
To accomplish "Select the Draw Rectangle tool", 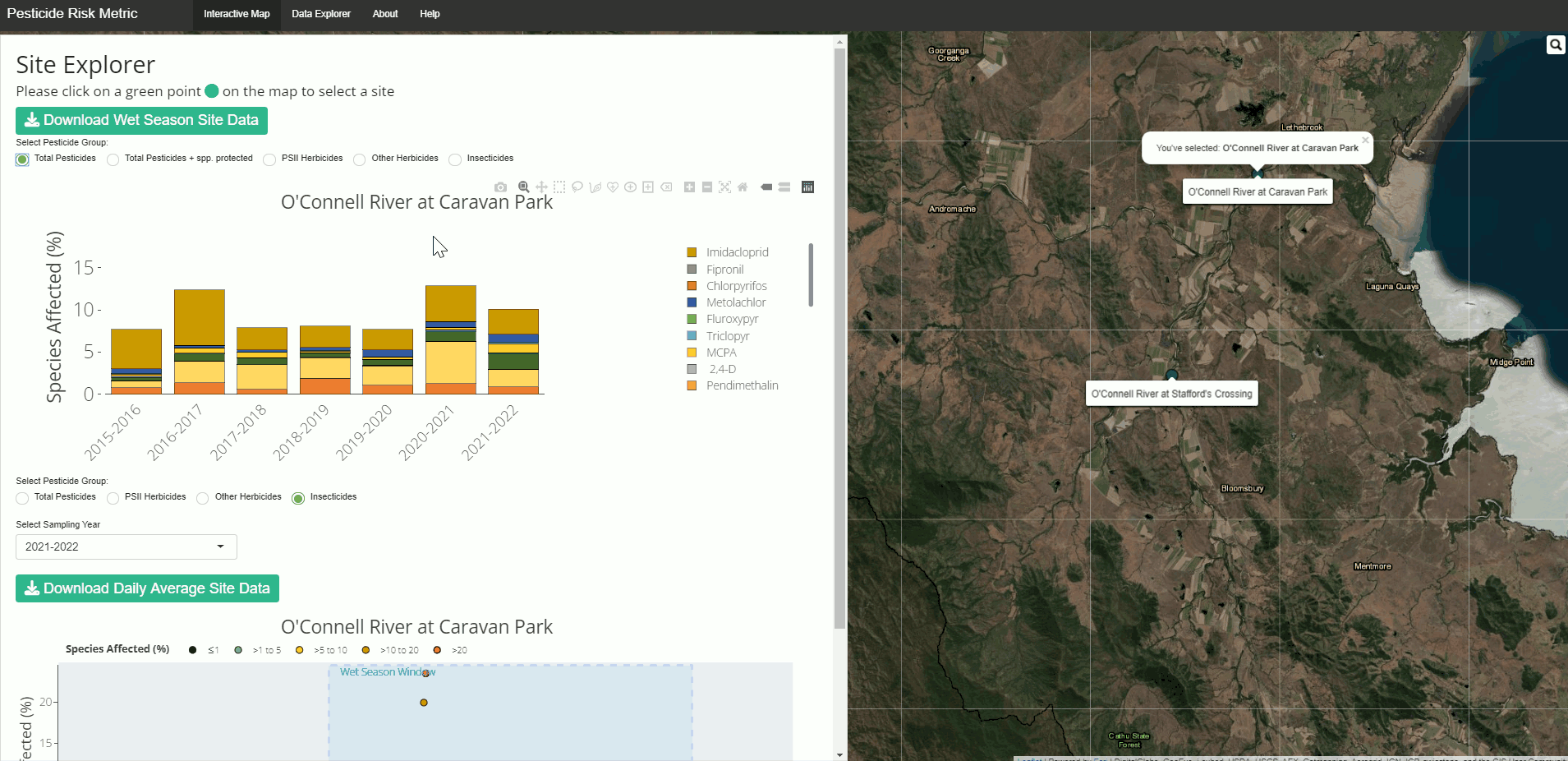I will tap(648, 187).
